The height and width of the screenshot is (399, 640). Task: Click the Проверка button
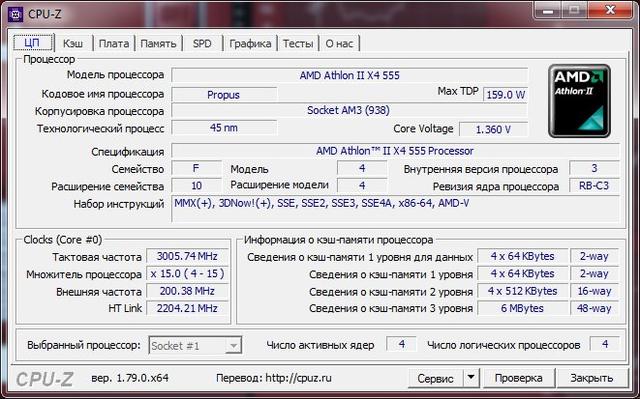[518, 378]
